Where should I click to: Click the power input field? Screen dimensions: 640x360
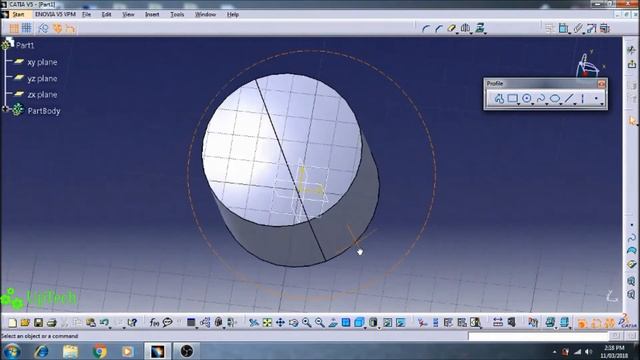point(538,336)
